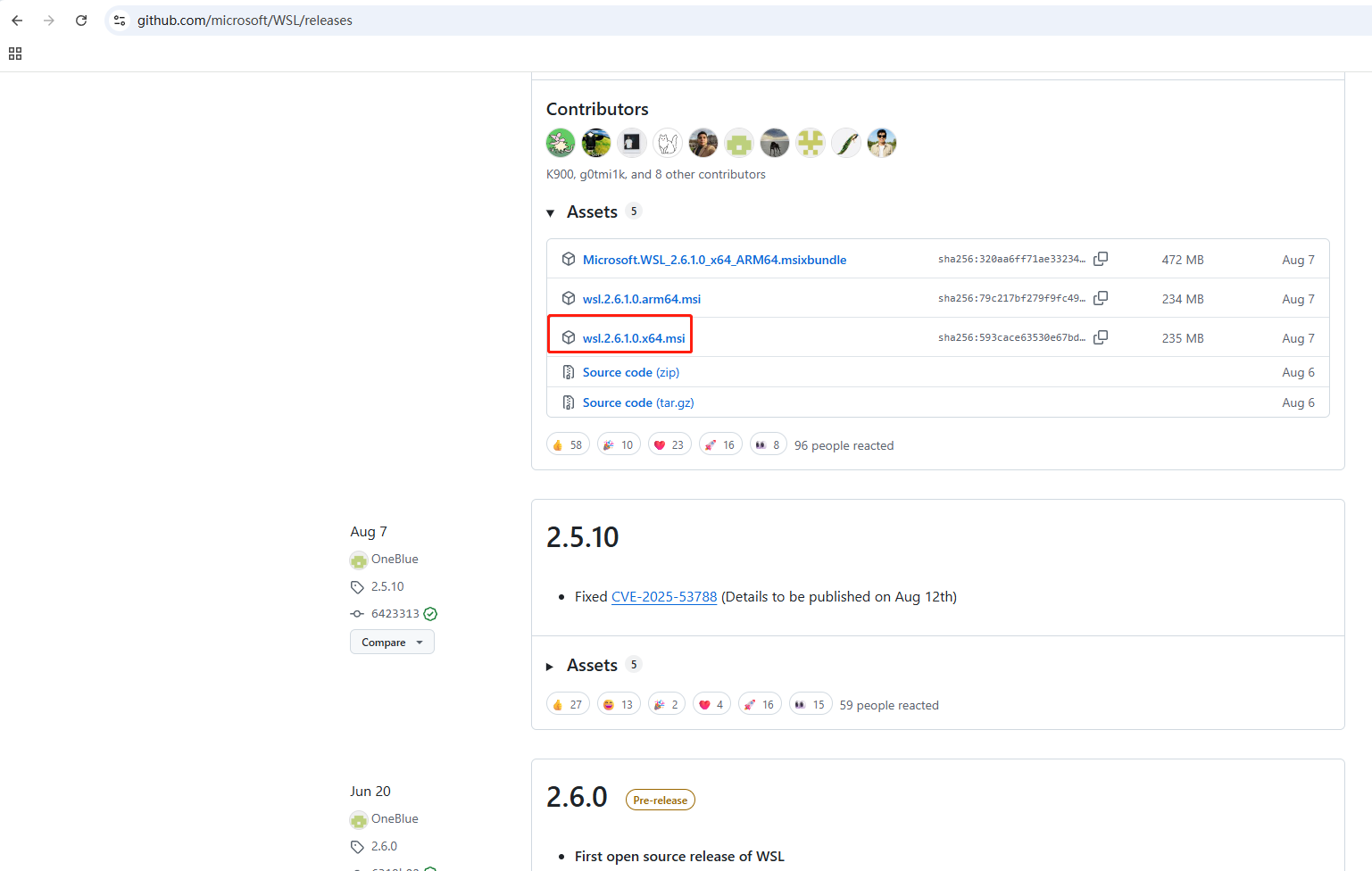Click "96 people reacted" text
This screenshot has height=871, width=1372.
[844, 445]
